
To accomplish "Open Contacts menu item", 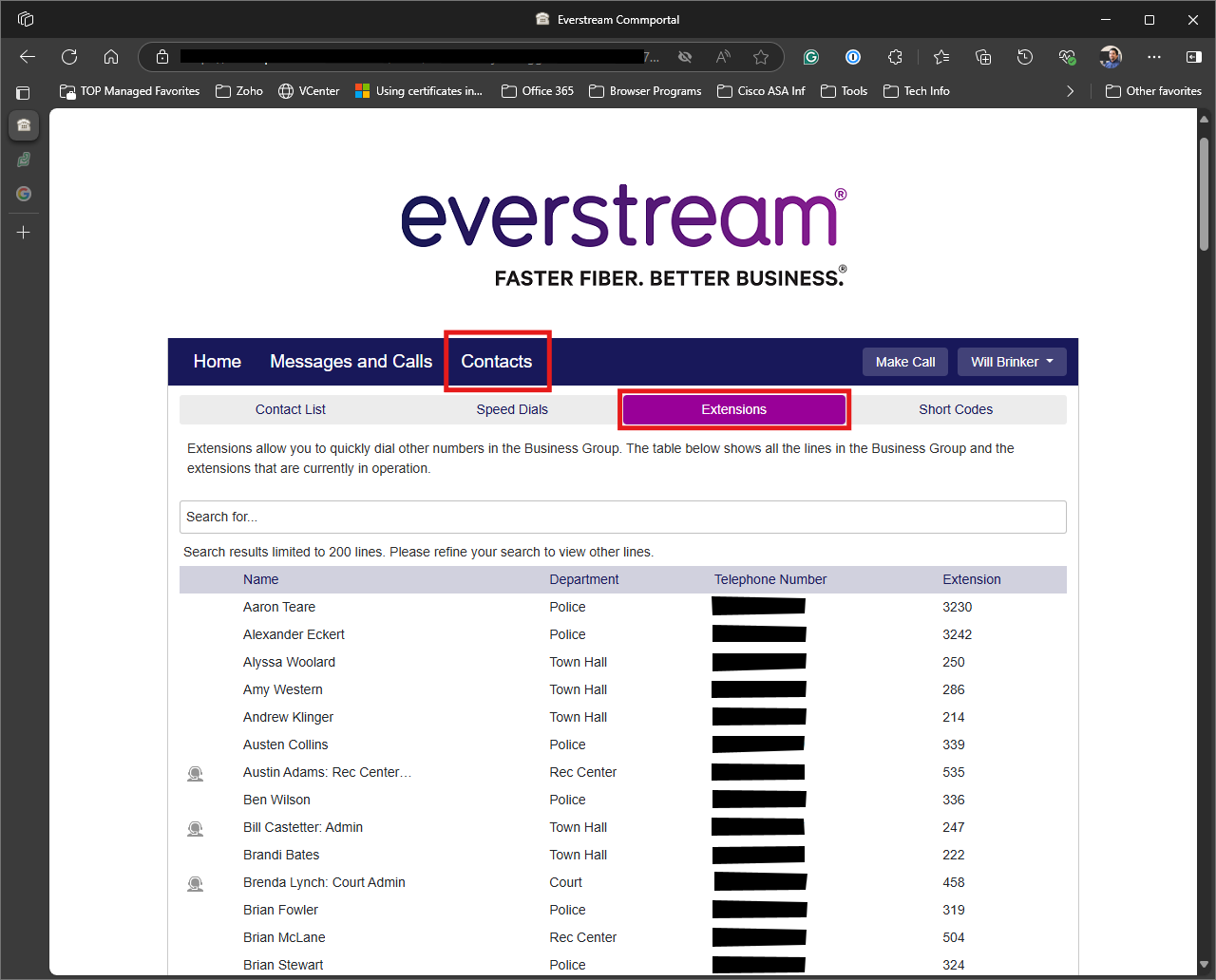I will coord(497,362).
